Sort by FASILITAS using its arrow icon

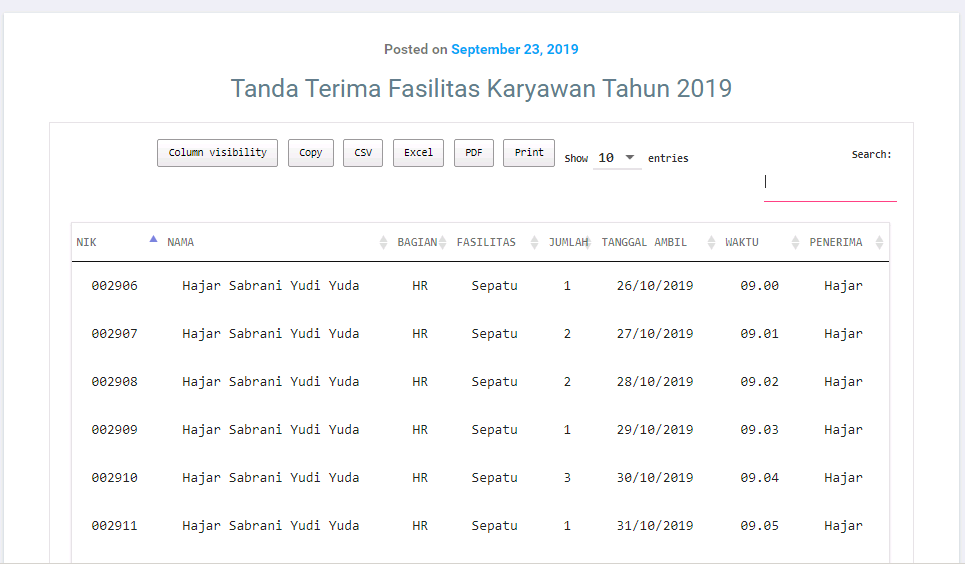tap(534, 243)
